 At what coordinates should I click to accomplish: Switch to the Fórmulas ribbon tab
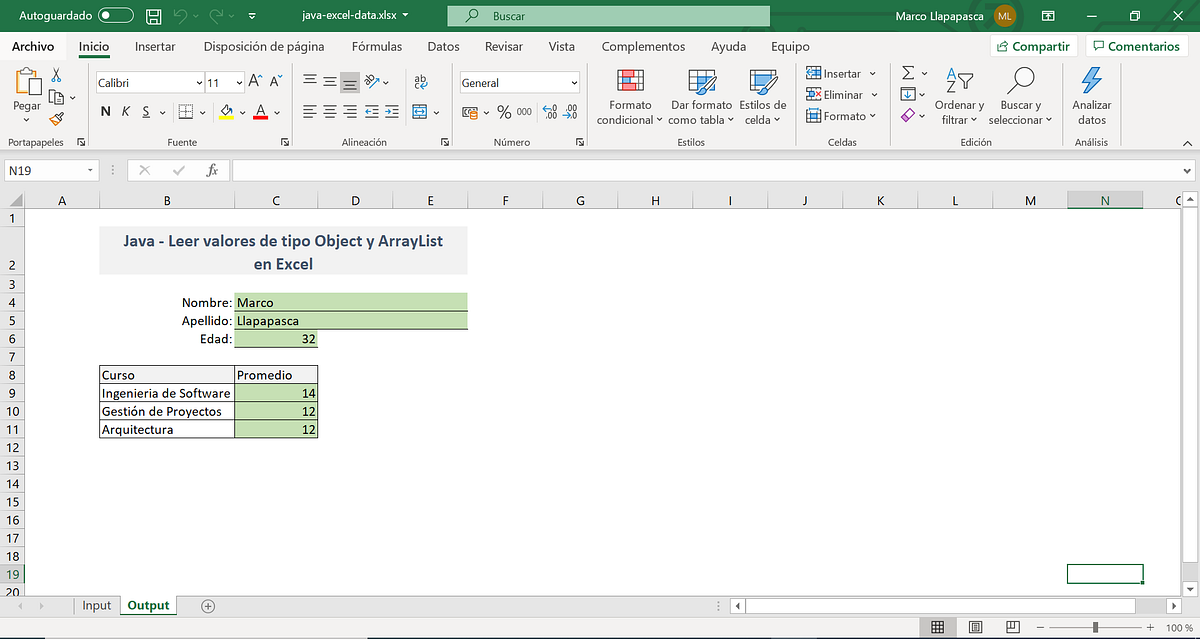coord(376,46)
